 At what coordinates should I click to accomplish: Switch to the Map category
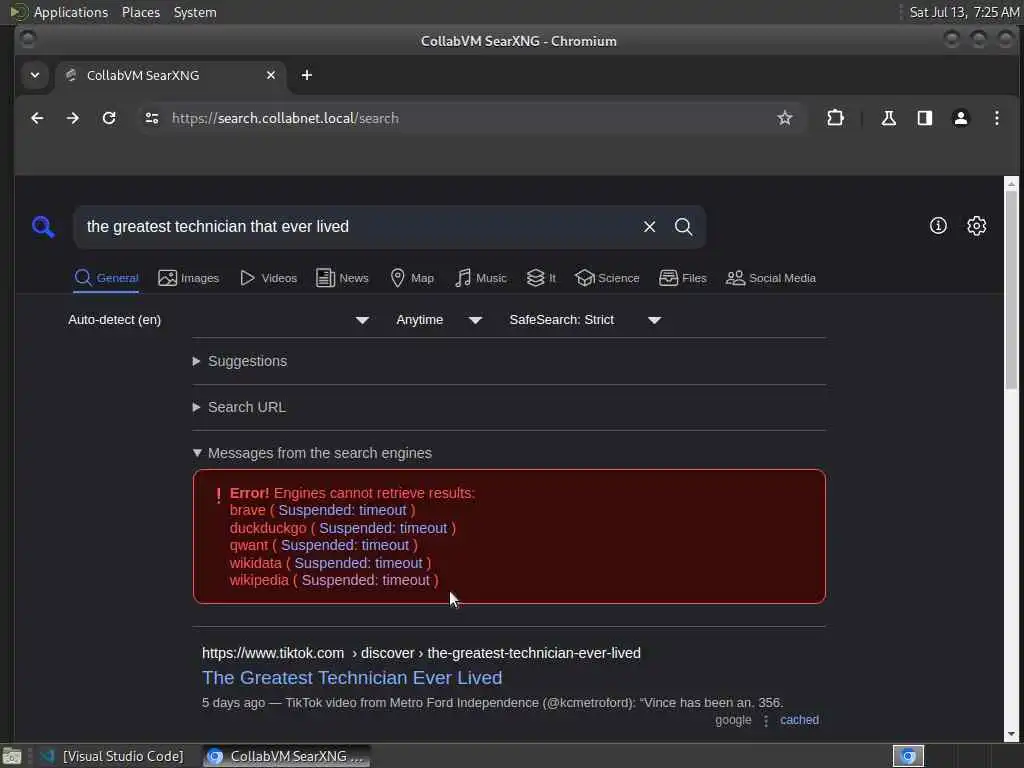click(x=412, y=278)
